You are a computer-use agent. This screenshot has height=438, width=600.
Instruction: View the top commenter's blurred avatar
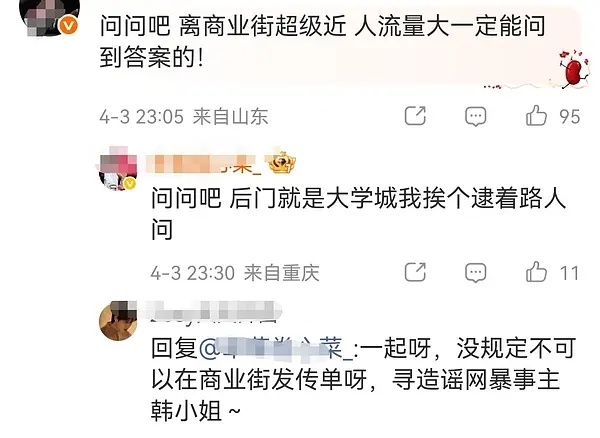coord(48,17)
